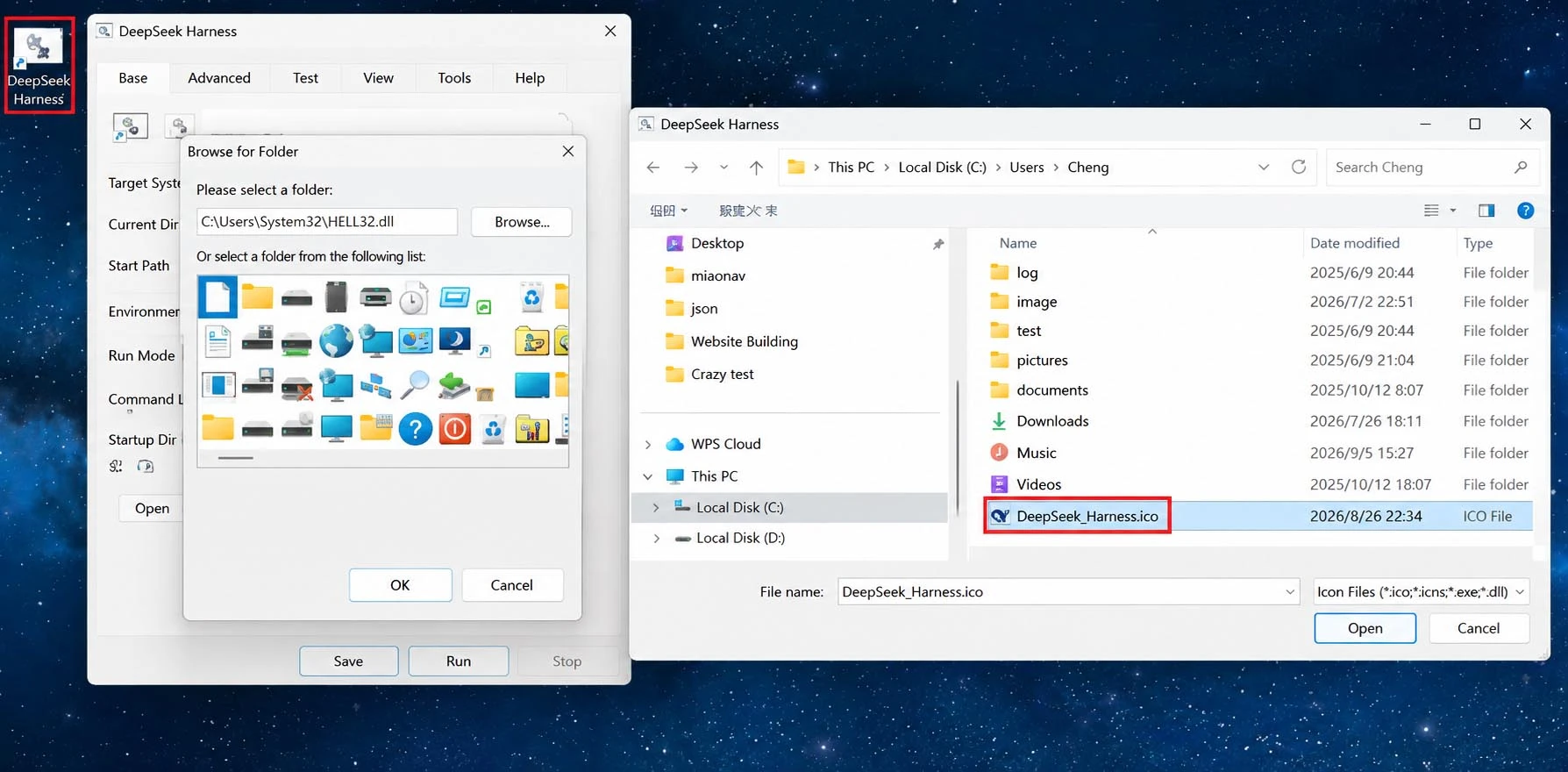The height and width of the screenshot is (772, 1568).
Task: Click the search magnifier in Search Cheng box
Action: tap(1521, 167)
